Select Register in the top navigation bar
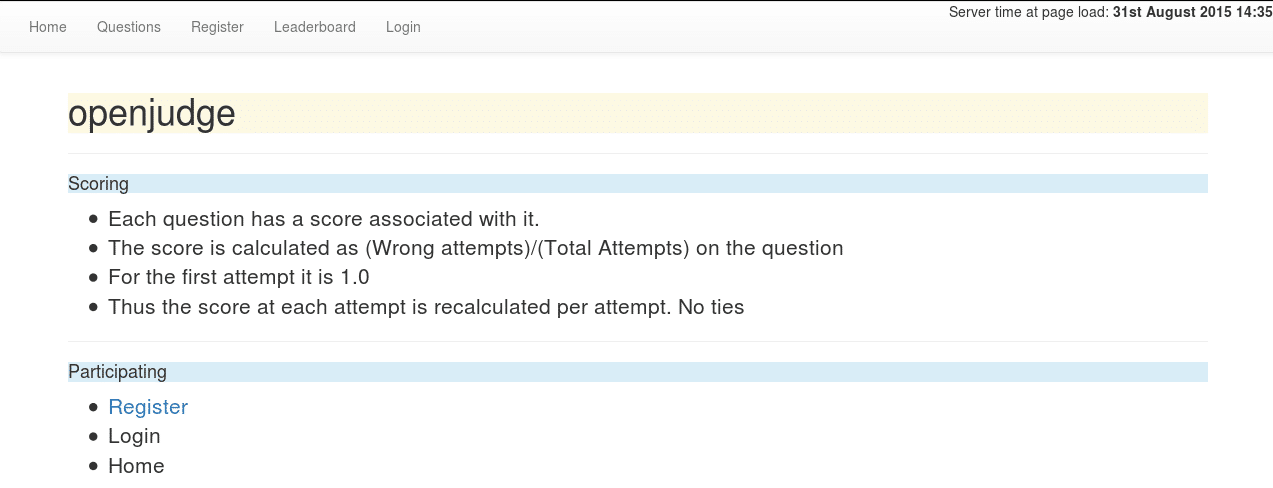This screenshot has height=488, width=1273. pyautogui.click(x=217, y=27)
